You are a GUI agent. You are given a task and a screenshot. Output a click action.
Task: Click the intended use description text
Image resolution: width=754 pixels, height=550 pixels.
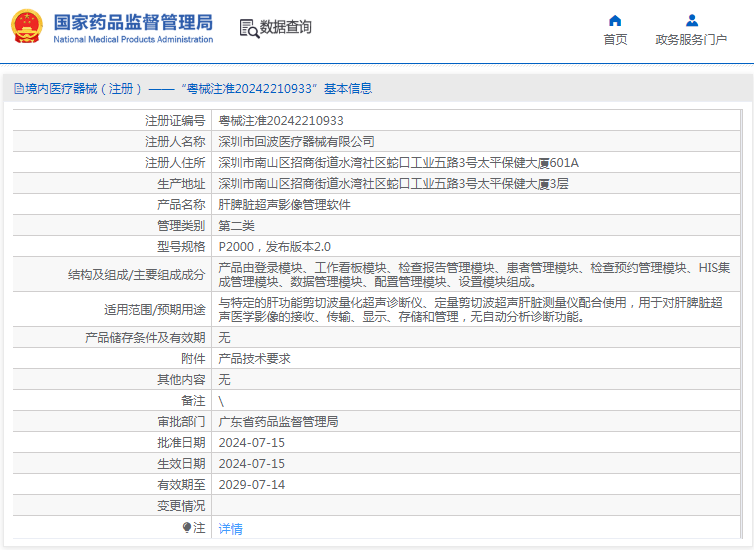[470, 310]
